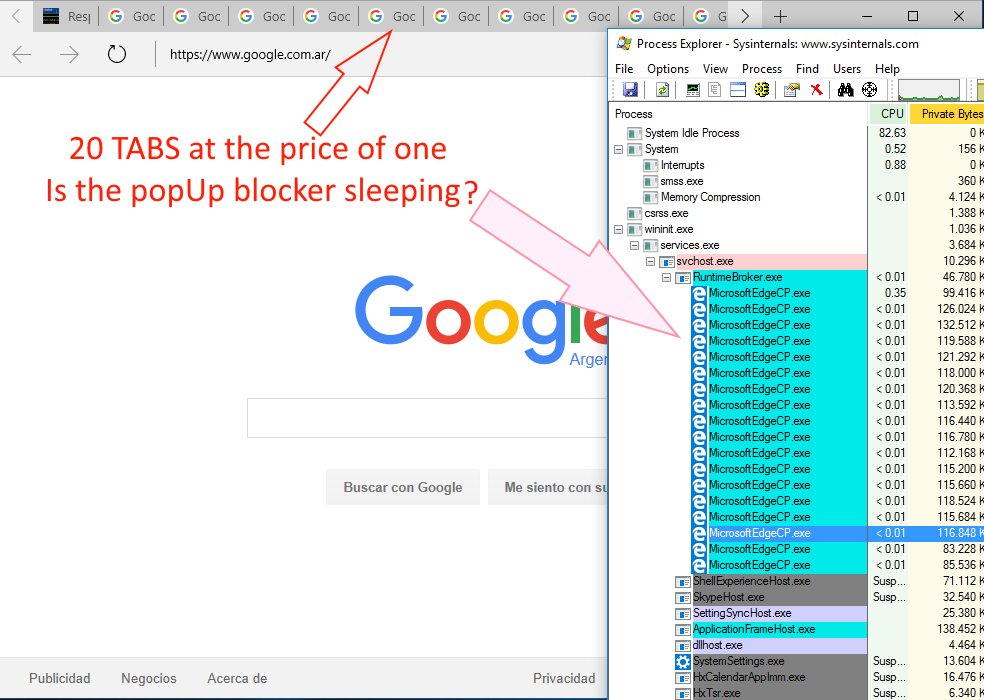
Task: Toggle the Show Lower Pane icon
Action: 738,90
